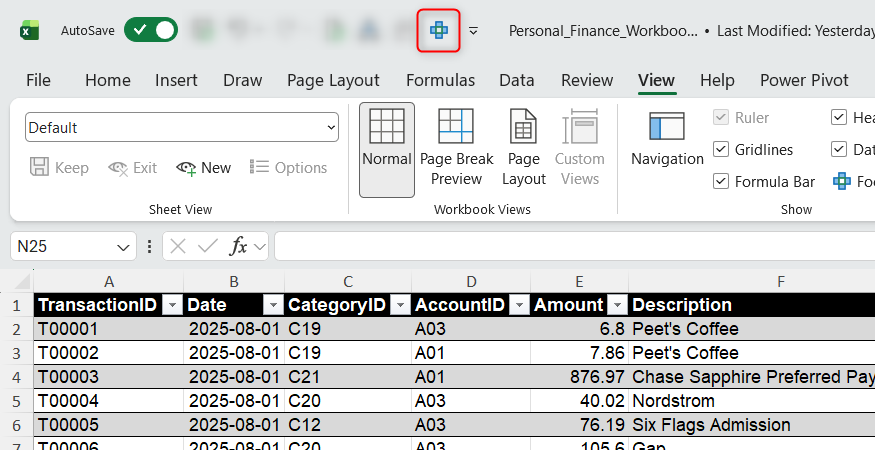Open sheet view Options
The width and height of the screenshot is (875, 450).
pos(288,167)
